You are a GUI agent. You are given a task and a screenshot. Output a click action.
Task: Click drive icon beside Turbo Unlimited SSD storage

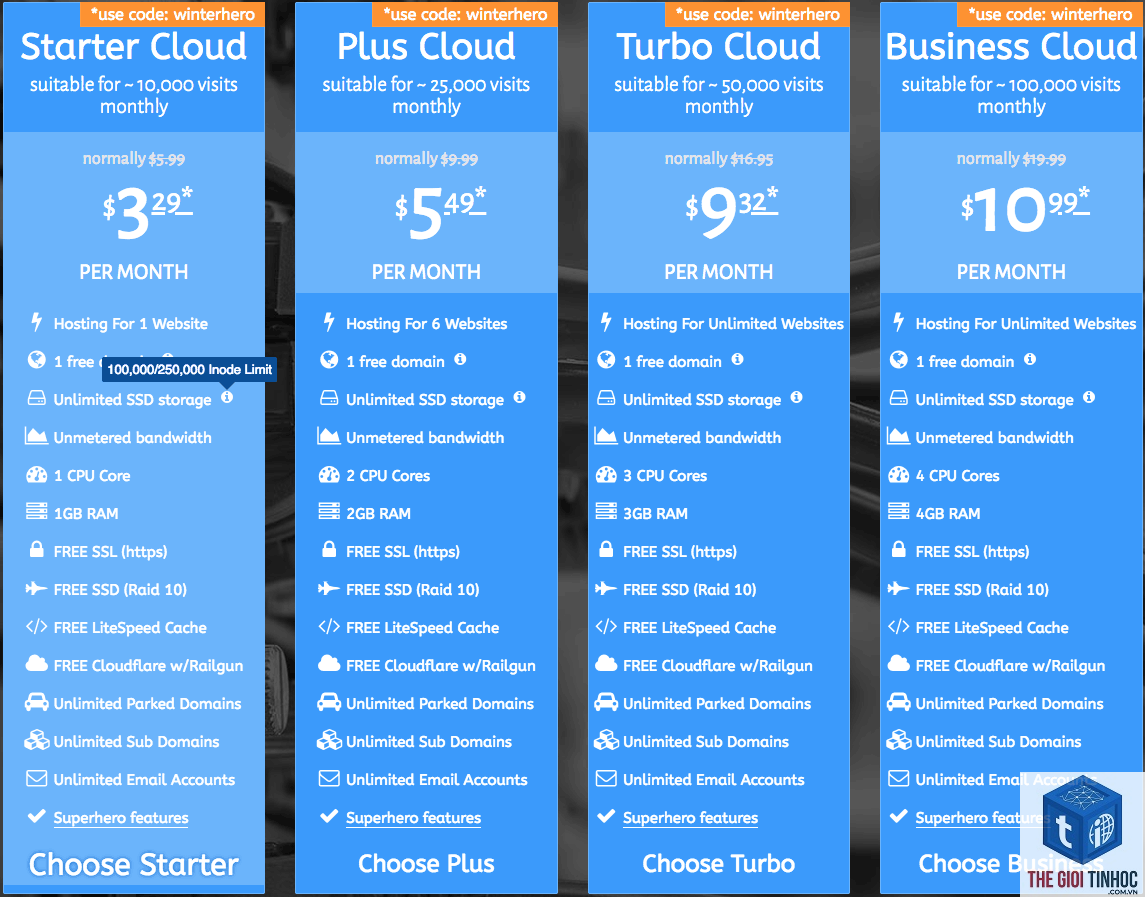coord(606,398)
